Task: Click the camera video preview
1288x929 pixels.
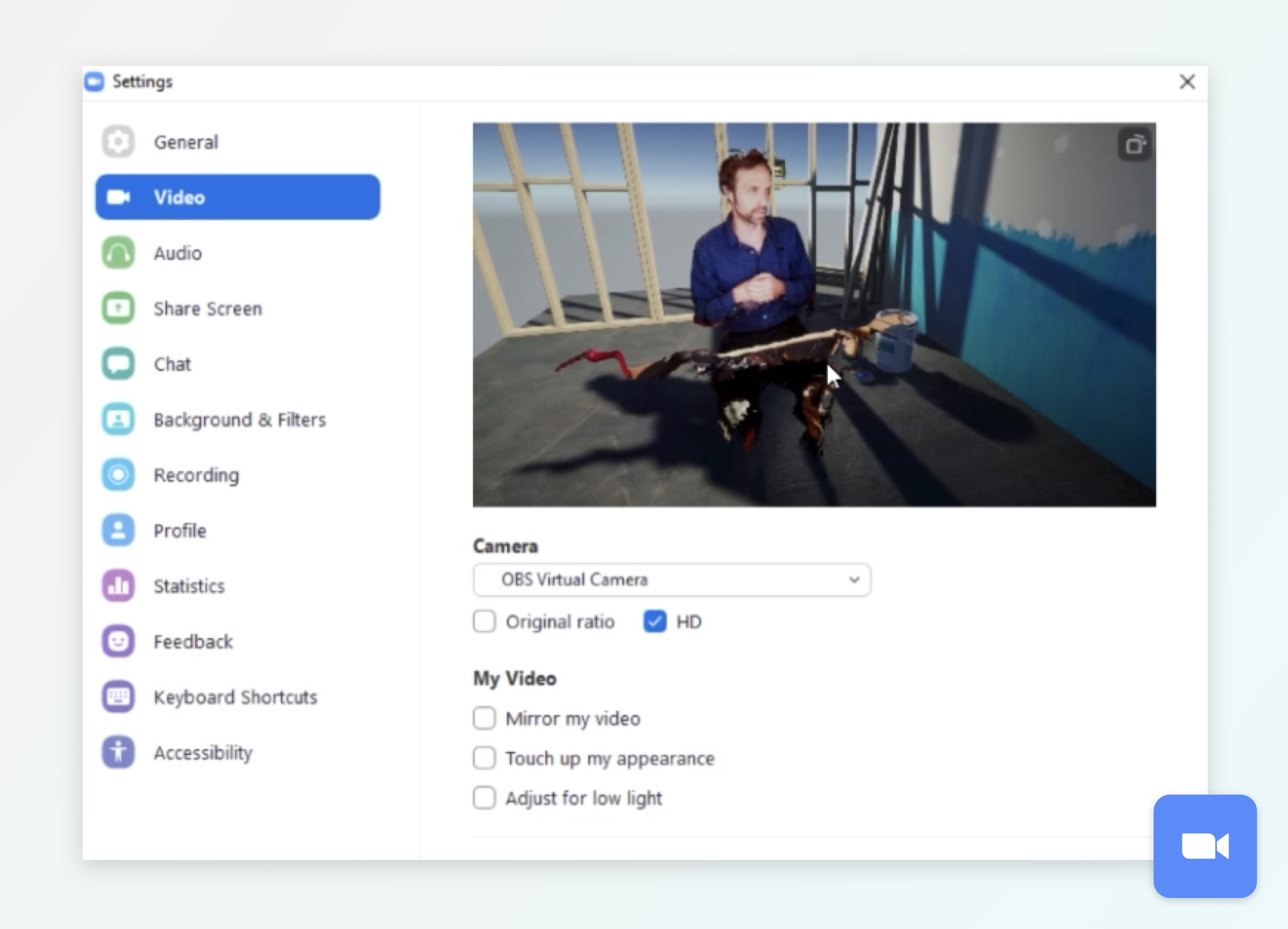Action: point(815,315)
